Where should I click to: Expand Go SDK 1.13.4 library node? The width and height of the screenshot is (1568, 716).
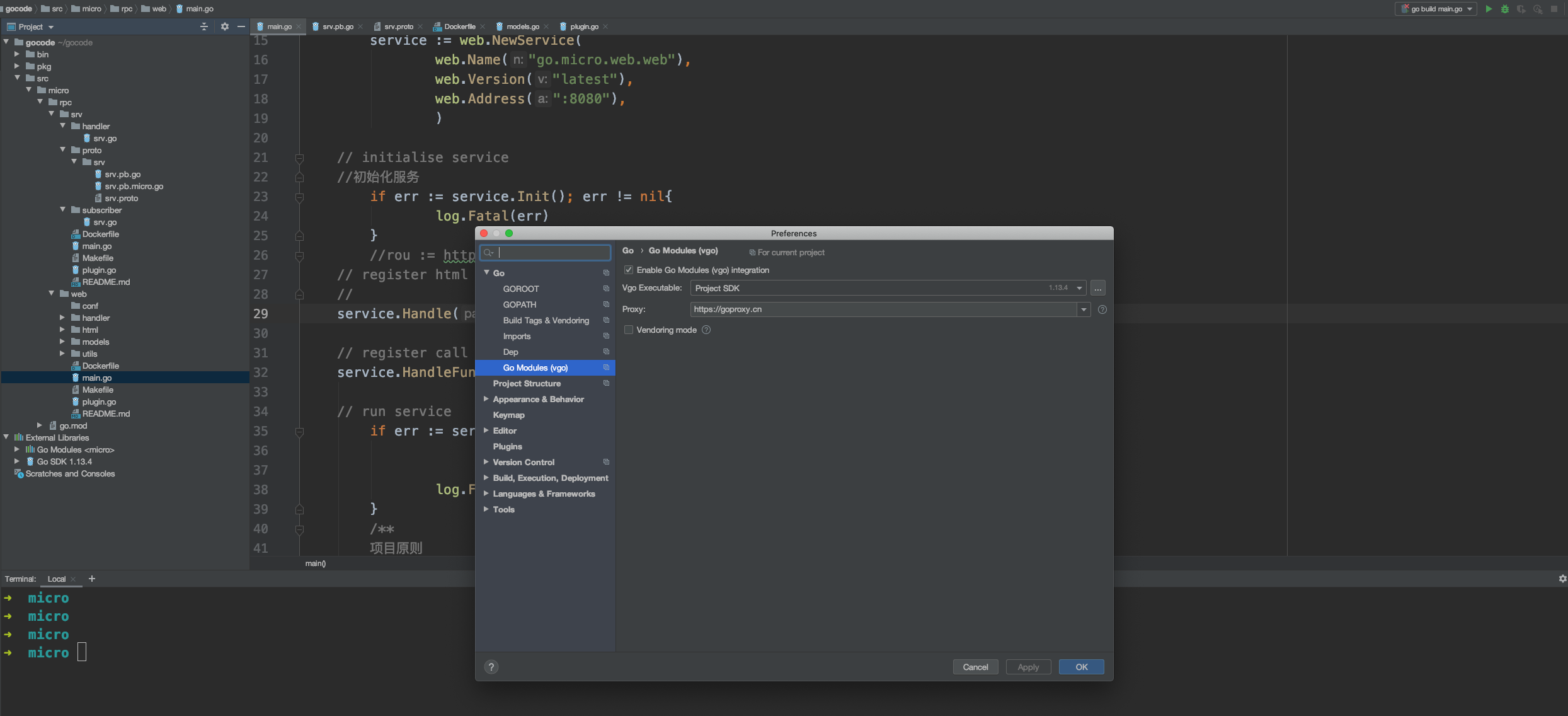[17, 461]
